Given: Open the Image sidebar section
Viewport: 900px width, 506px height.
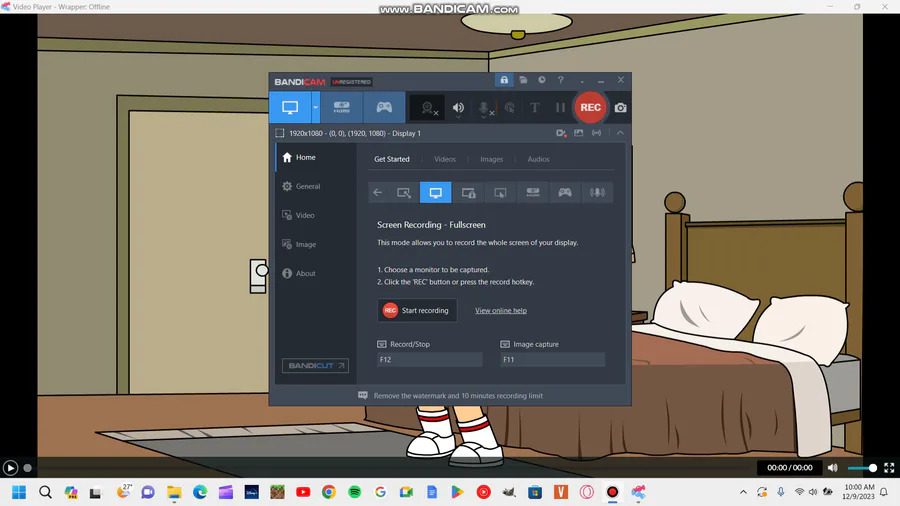Looking at the screenshot, I should point(316,244).
